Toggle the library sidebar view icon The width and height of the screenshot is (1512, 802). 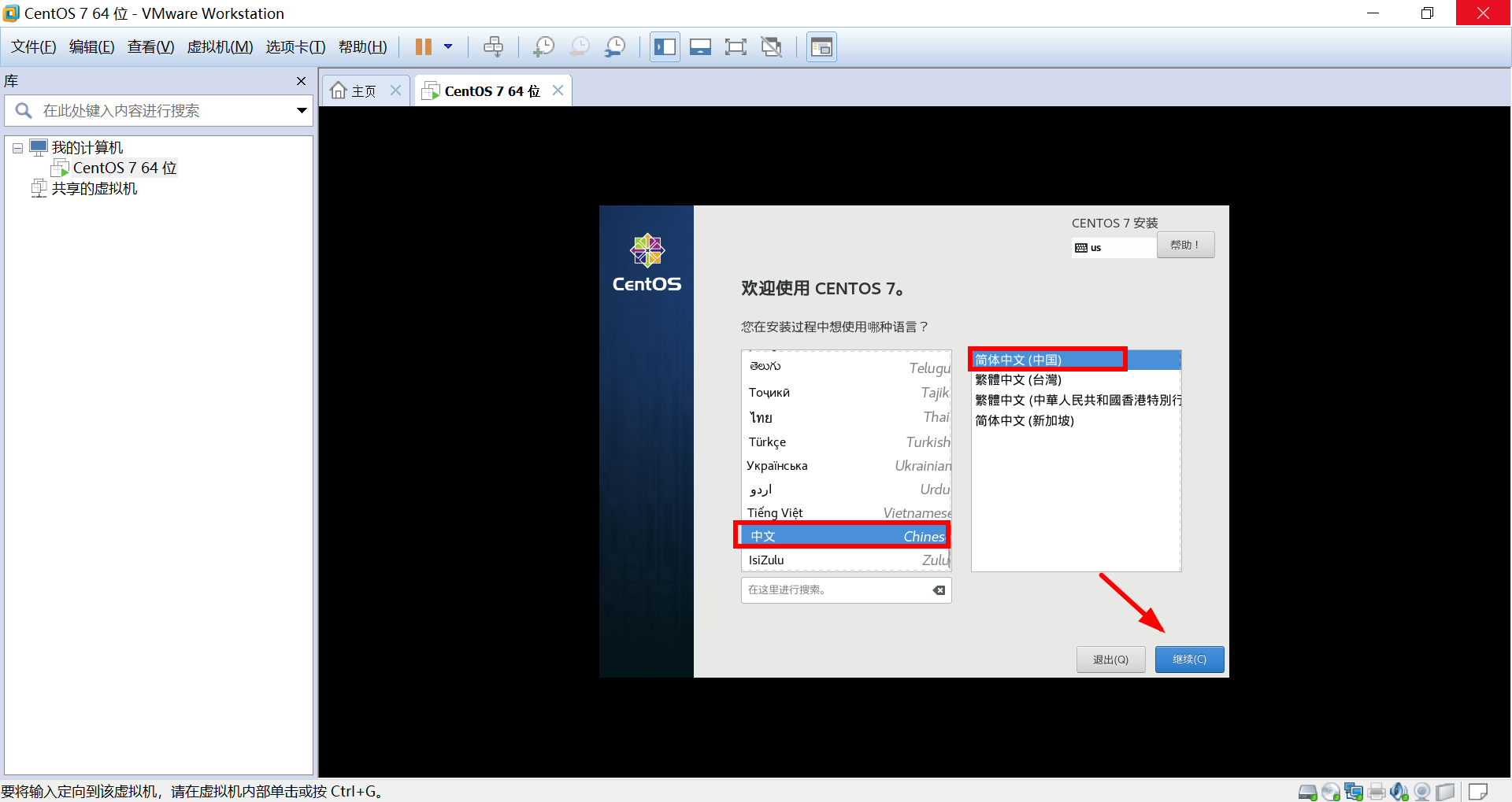pos(665,47)
